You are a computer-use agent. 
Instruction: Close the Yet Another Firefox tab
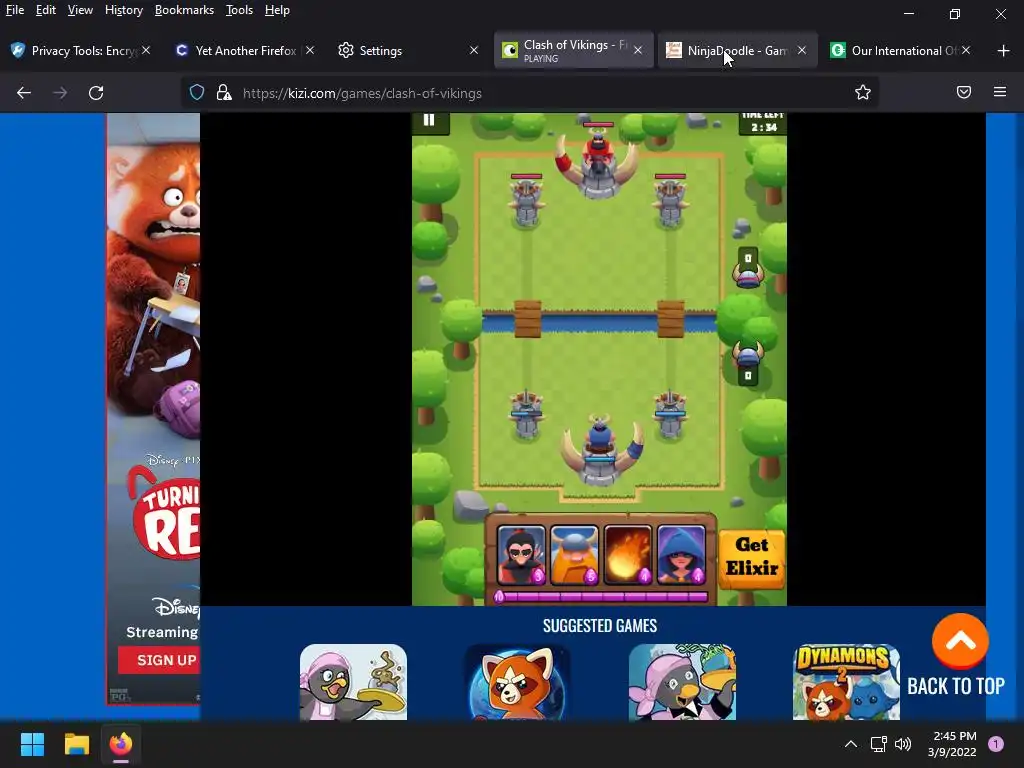click(310, 50)
